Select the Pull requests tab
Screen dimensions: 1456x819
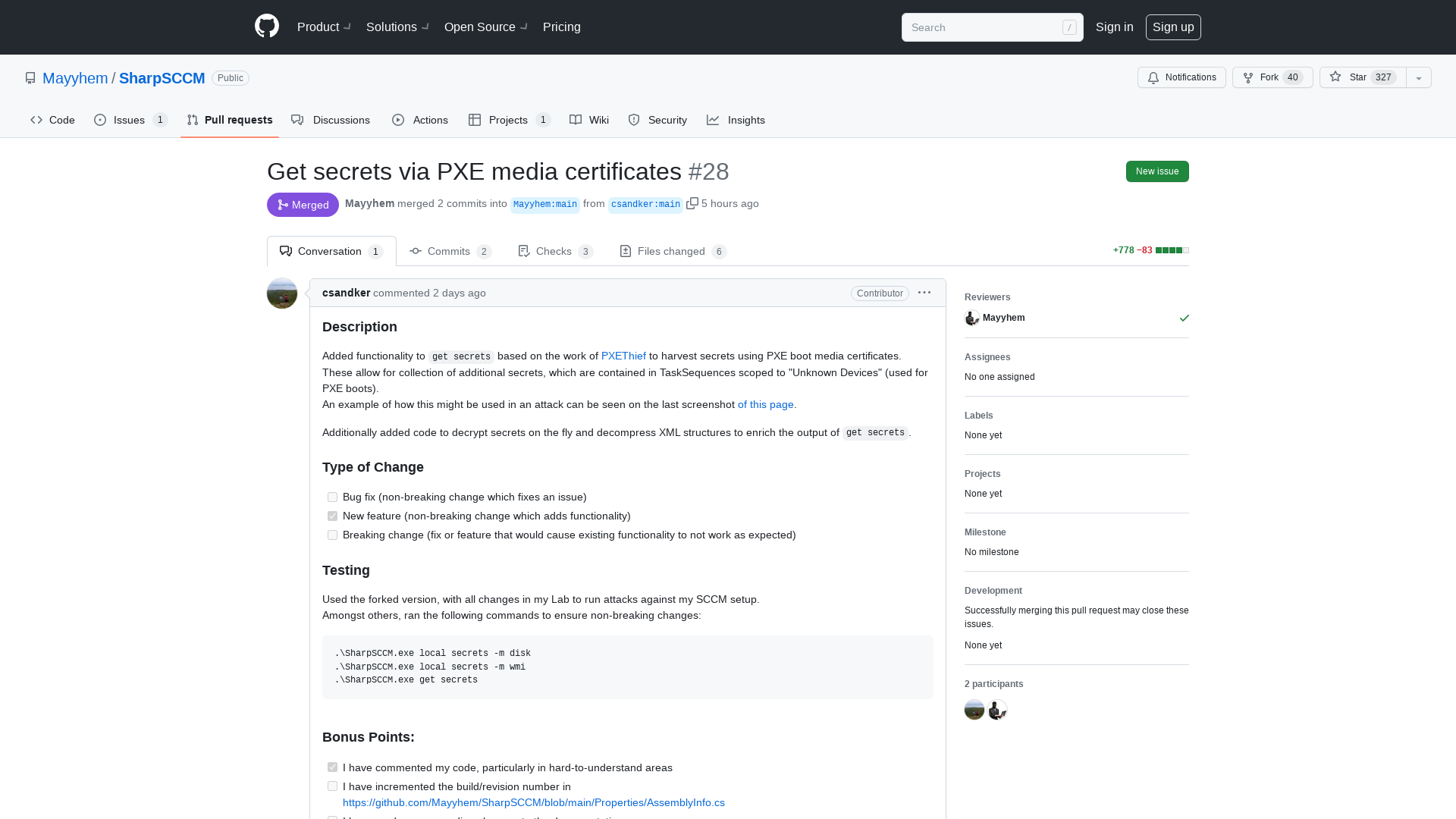click(x=230, y=120)
